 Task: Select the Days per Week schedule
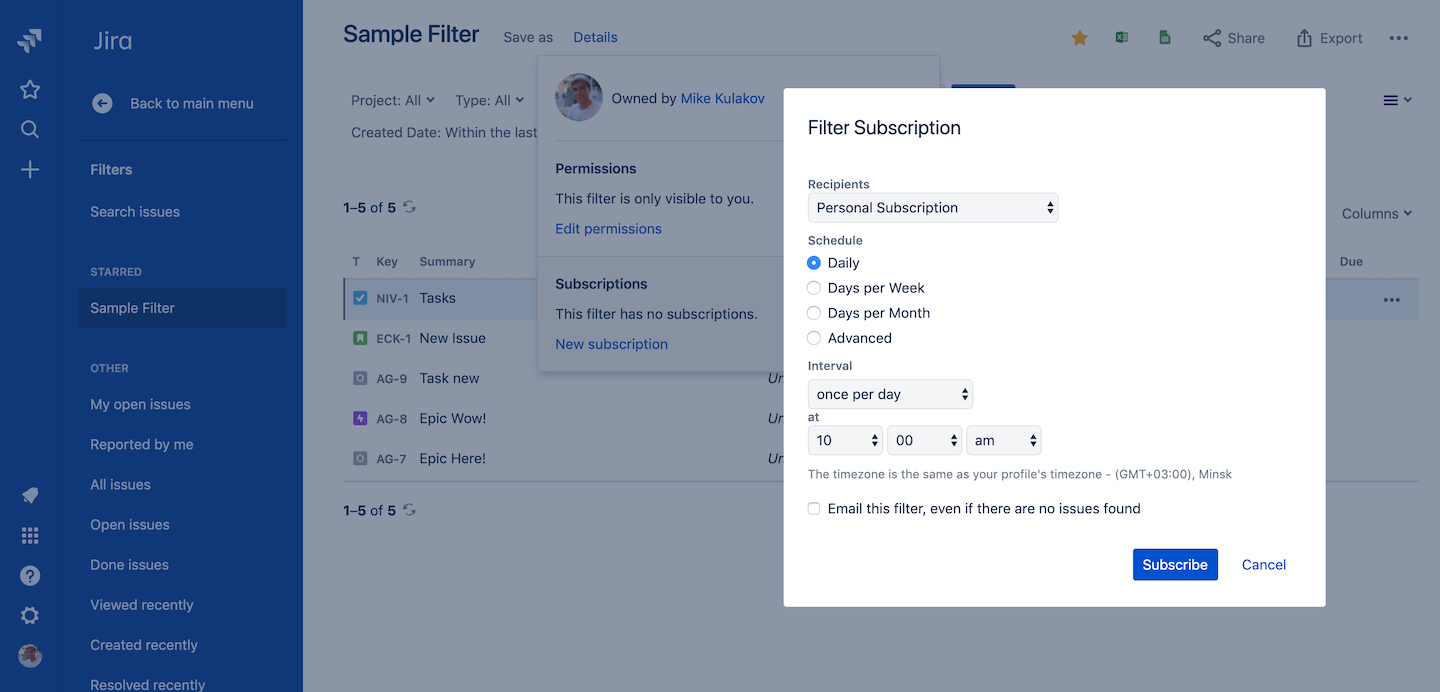[x=813, y=287]
